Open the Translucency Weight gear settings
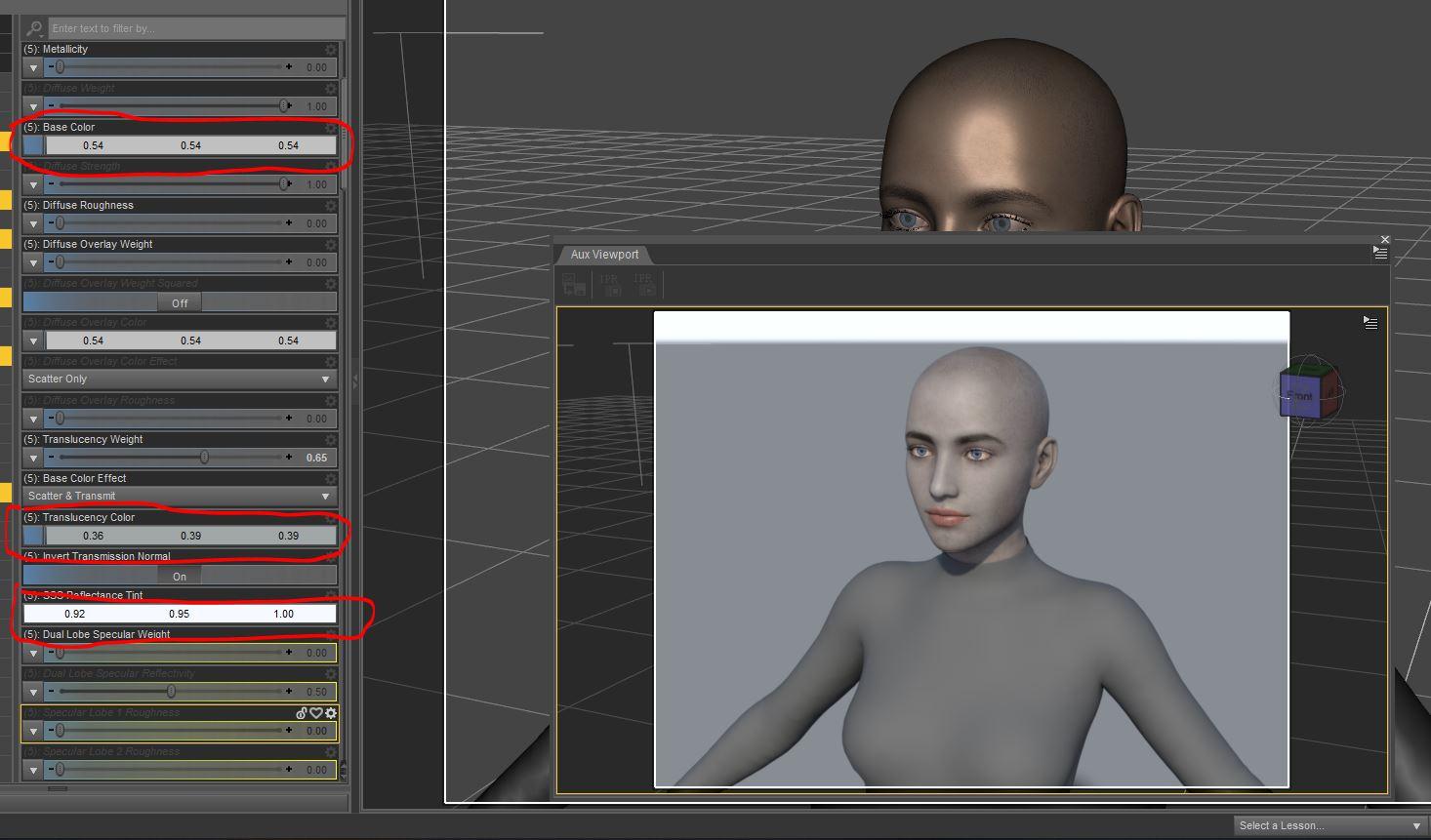This screenshot has height=840, width=1431. click(x=331, y=439)
